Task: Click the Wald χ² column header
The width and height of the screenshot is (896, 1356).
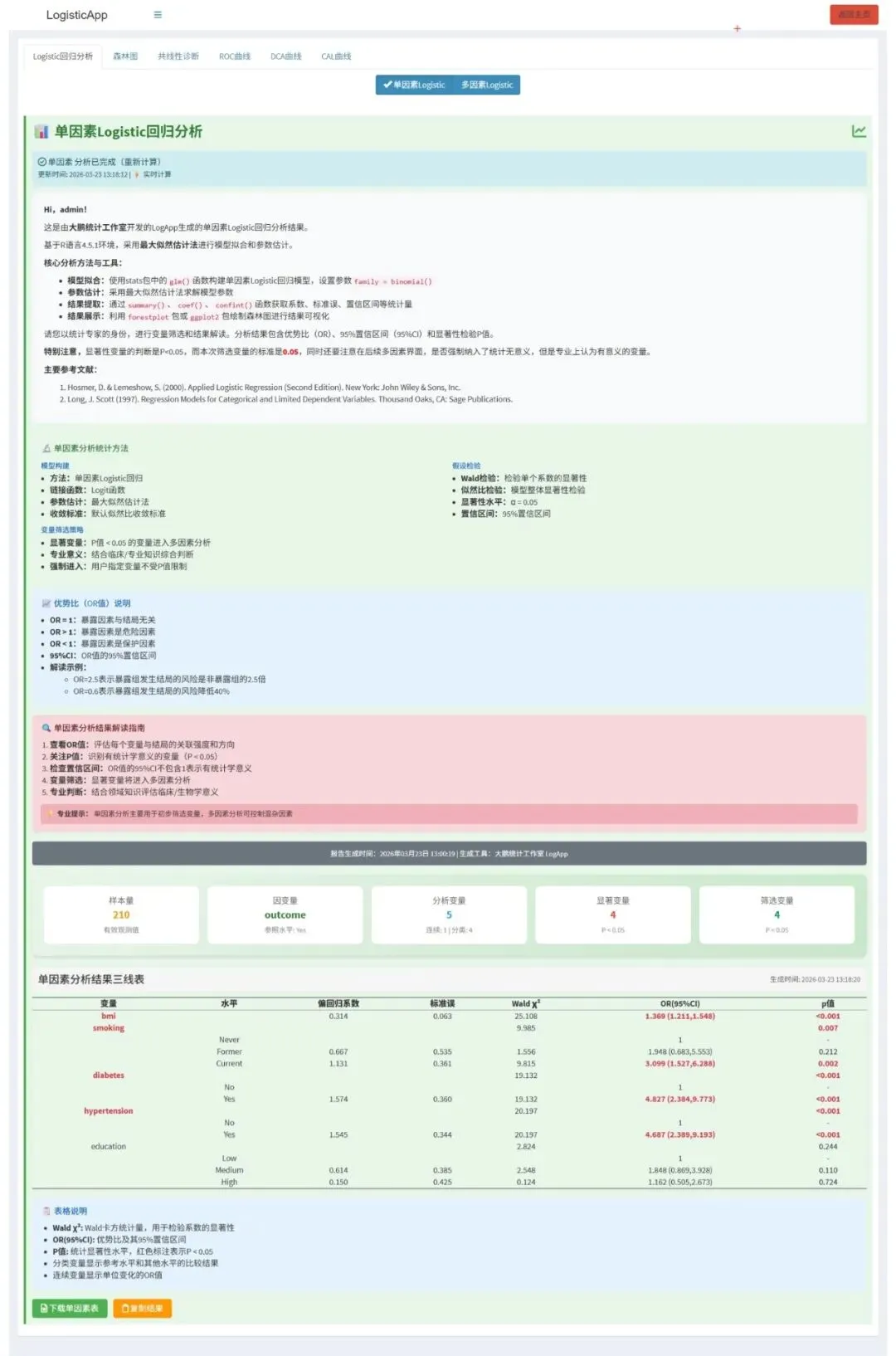Action: tap(526, 1003)
